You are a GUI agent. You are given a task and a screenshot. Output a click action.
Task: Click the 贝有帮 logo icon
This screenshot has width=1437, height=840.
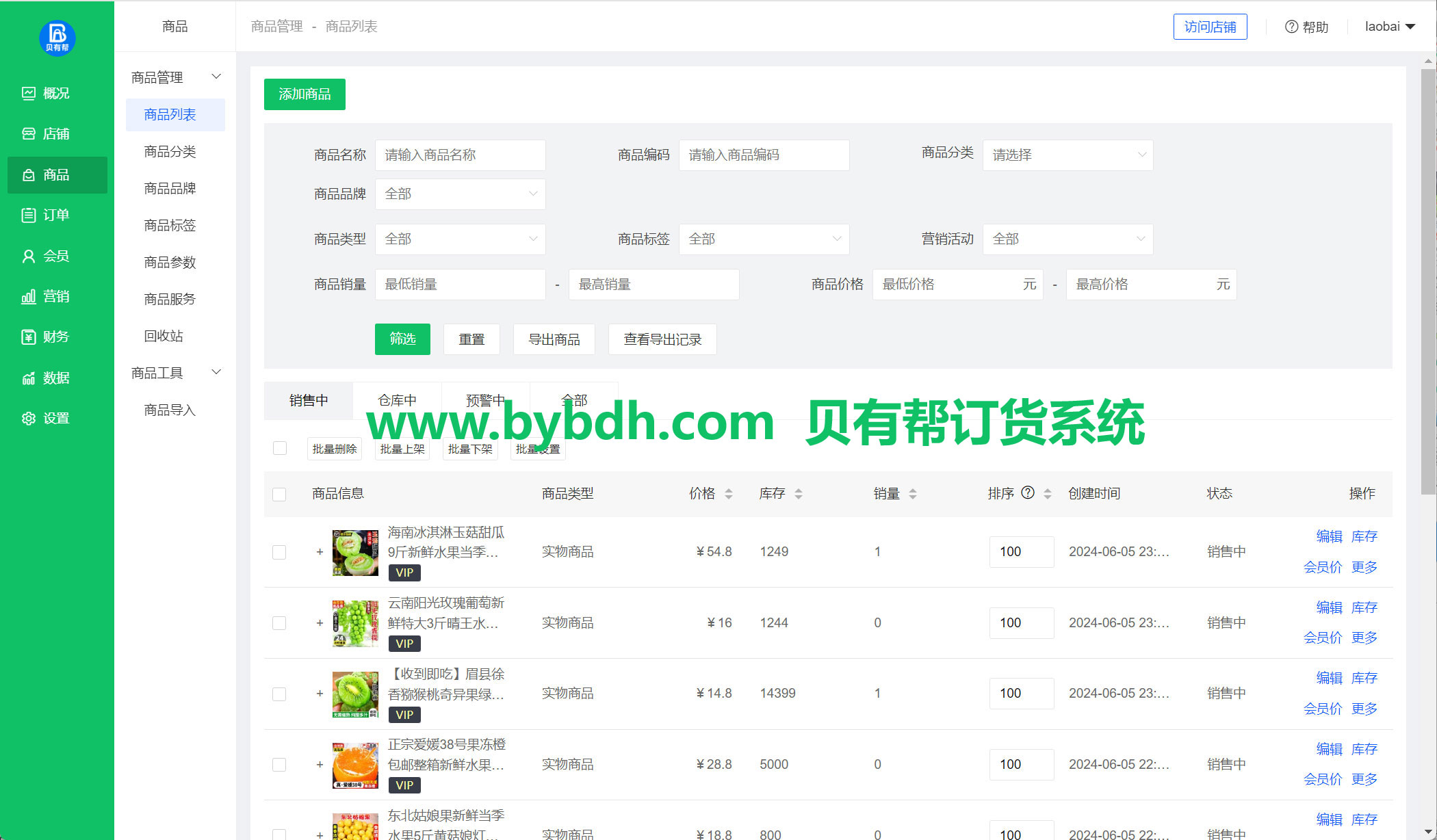tap(57, 38)
